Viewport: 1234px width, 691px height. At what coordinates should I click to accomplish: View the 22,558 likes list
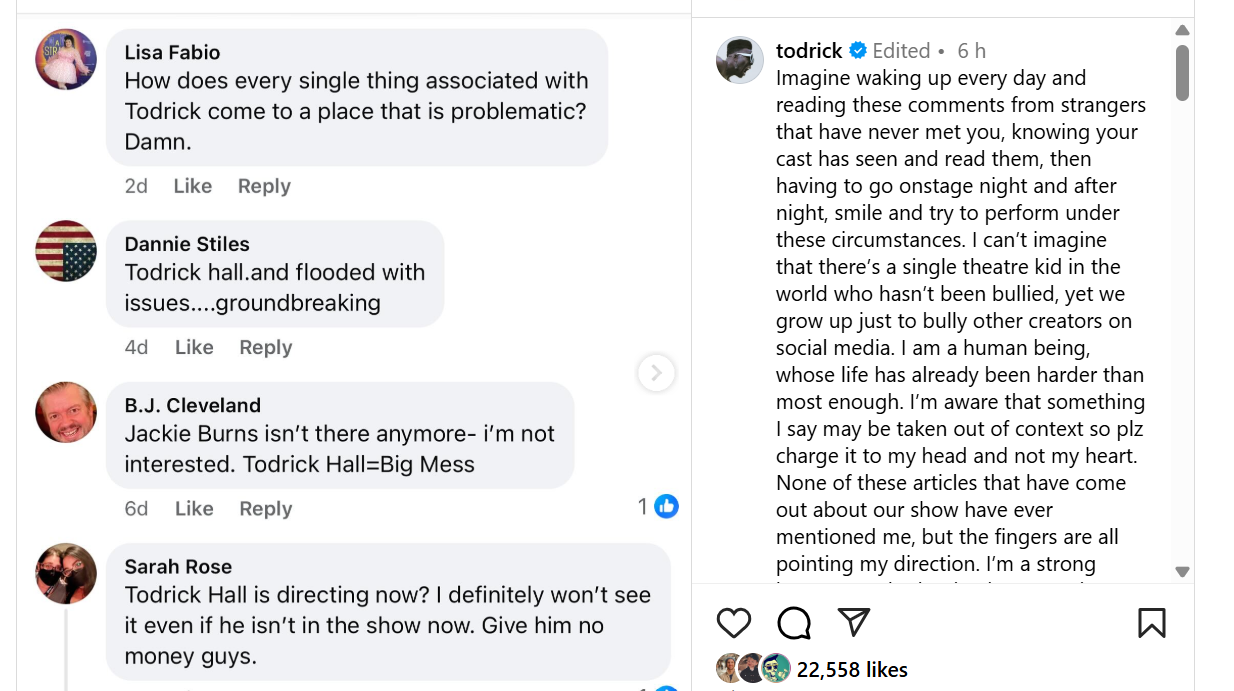852,669
